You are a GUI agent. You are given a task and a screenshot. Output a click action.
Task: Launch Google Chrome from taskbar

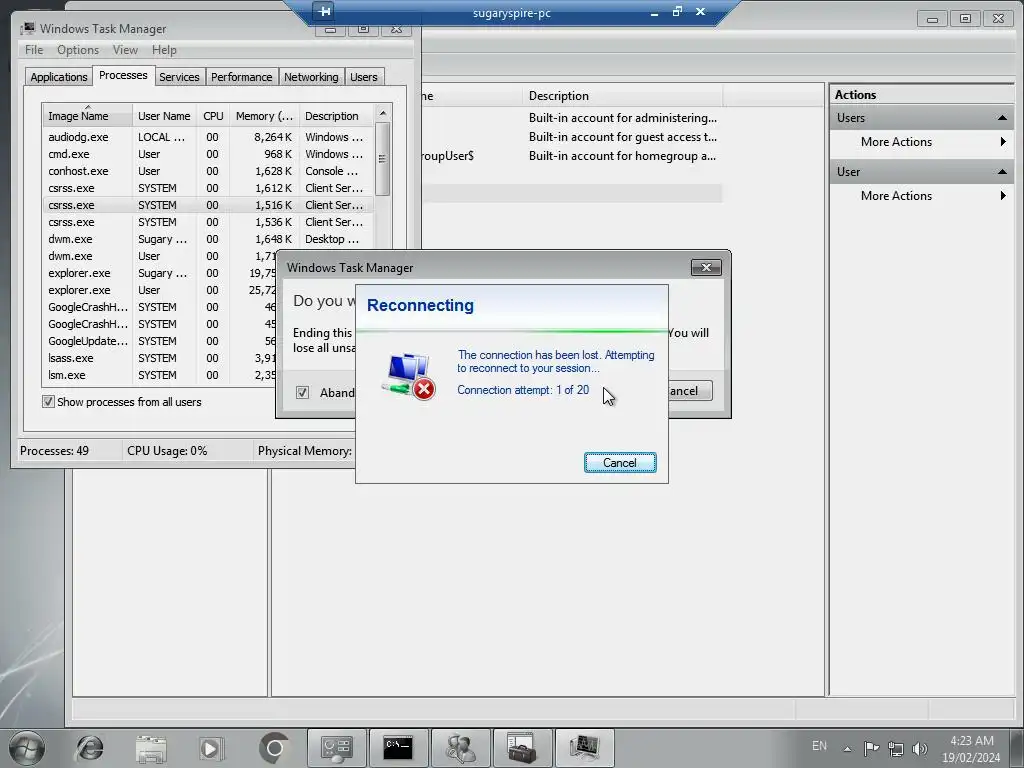[x=273, y=748]
